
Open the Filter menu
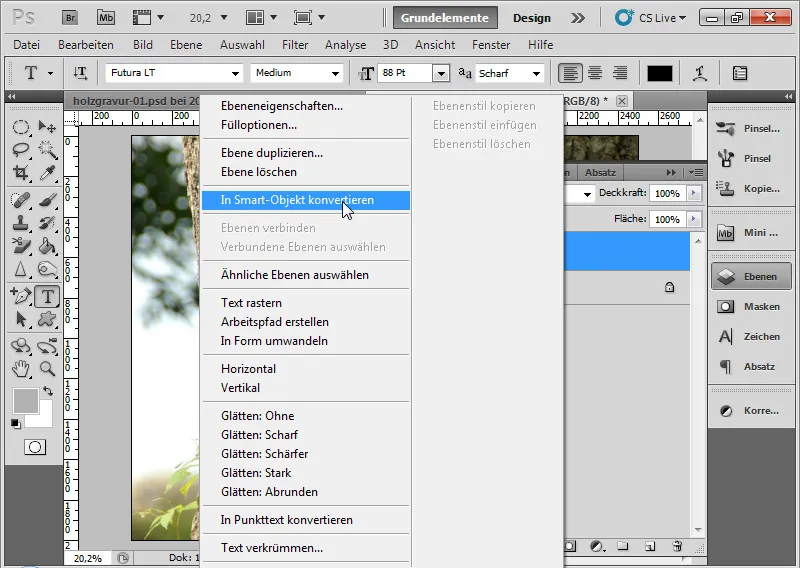pos(295,45)
